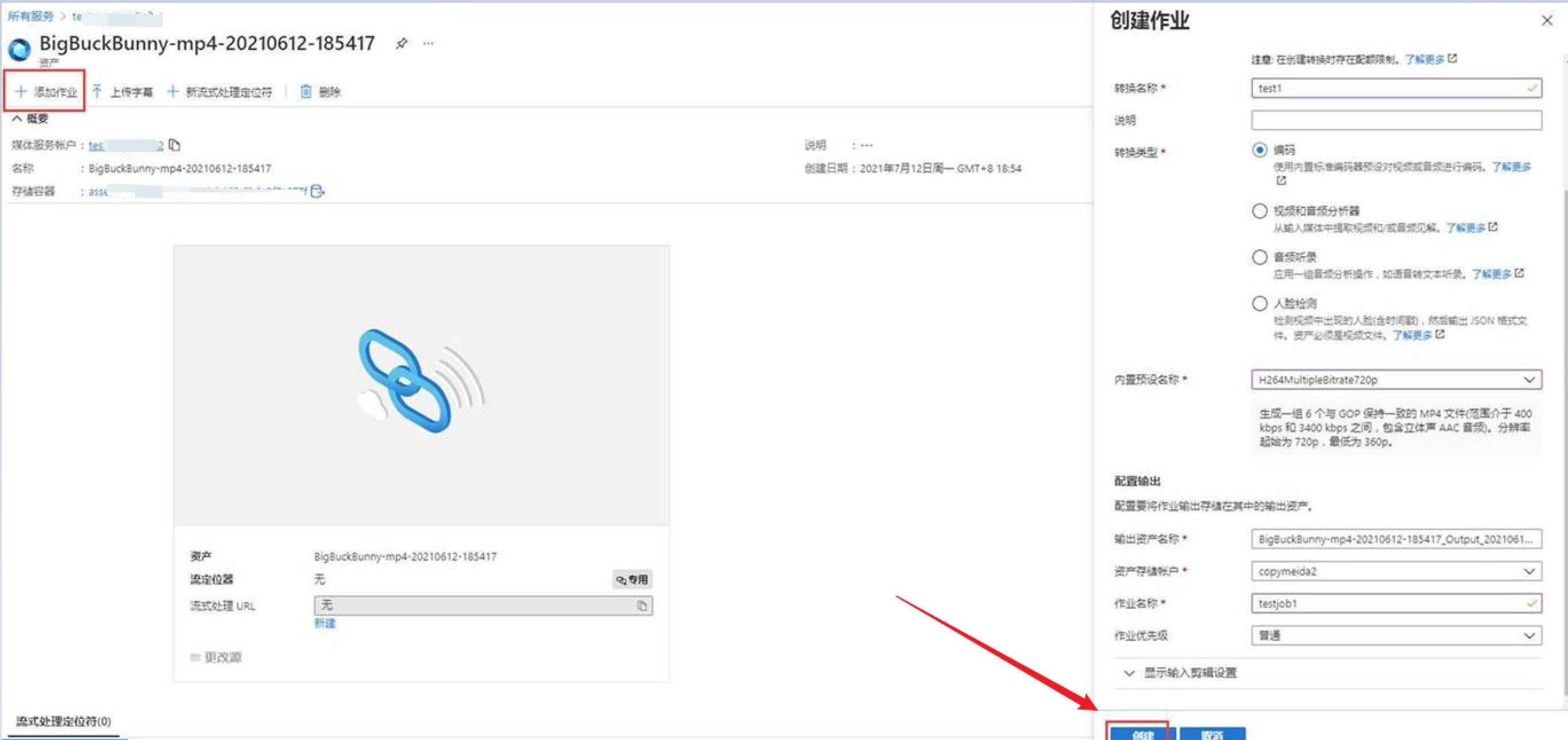
Task: Click the description (说明) input field
Action: coord(1396,120)
